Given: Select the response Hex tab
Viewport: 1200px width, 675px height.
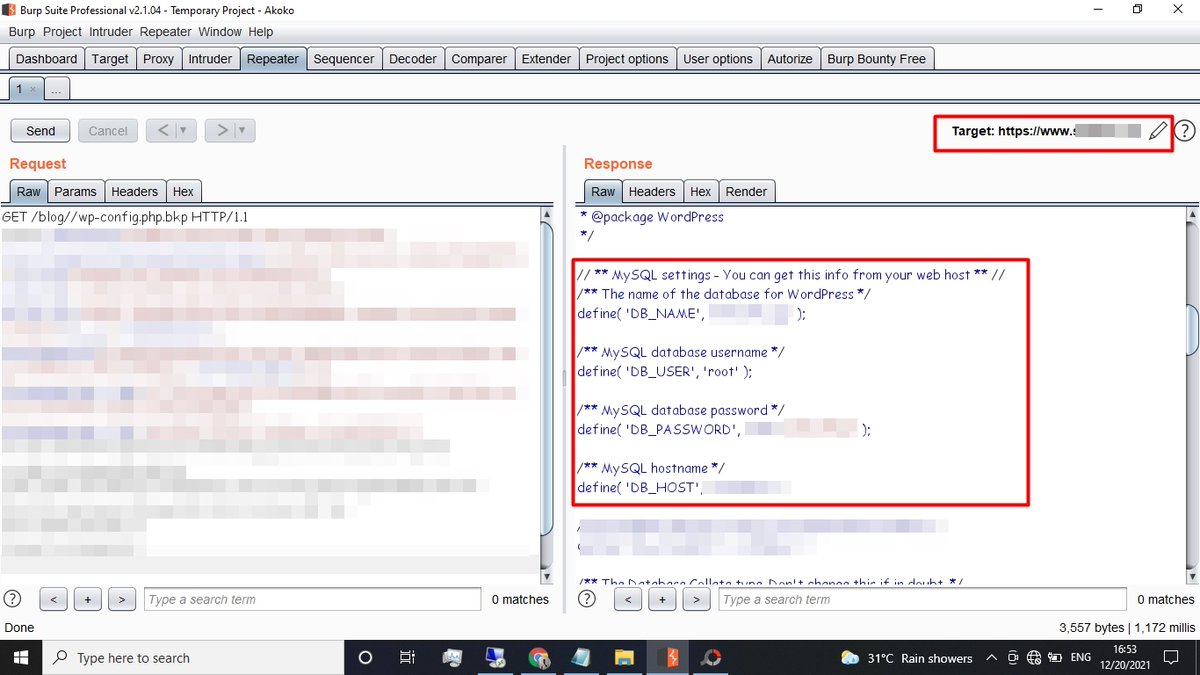Looking at the screenshot, I should pos(701,191).
